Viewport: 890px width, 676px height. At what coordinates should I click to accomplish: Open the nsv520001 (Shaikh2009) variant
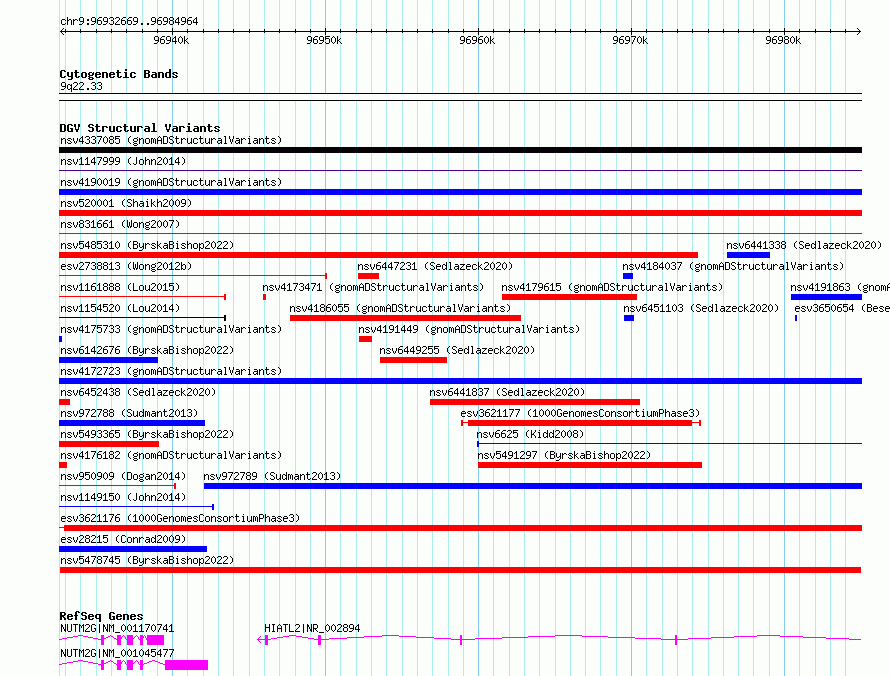click(x=126, y=203)
